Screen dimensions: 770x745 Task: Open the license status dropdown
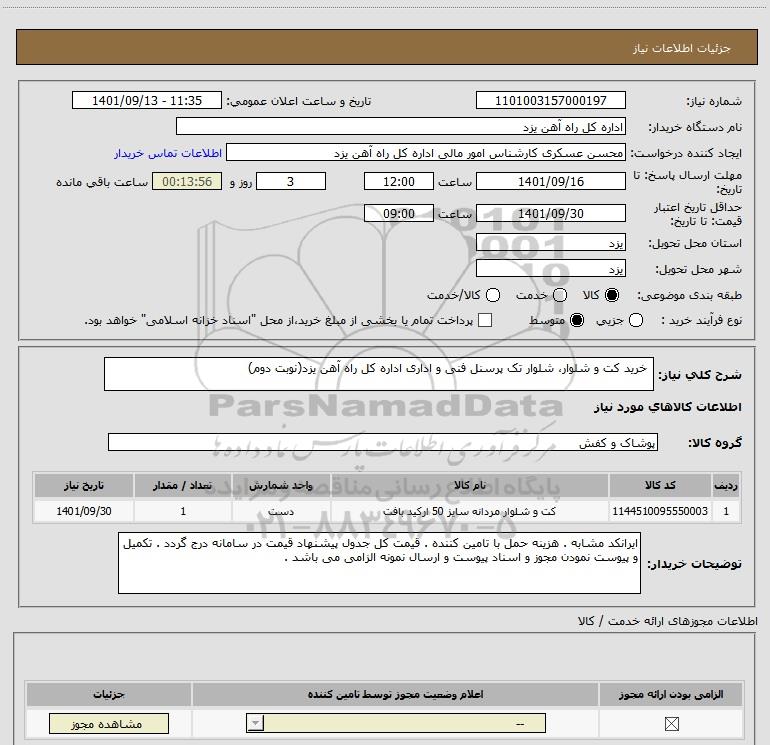[396, 723]
